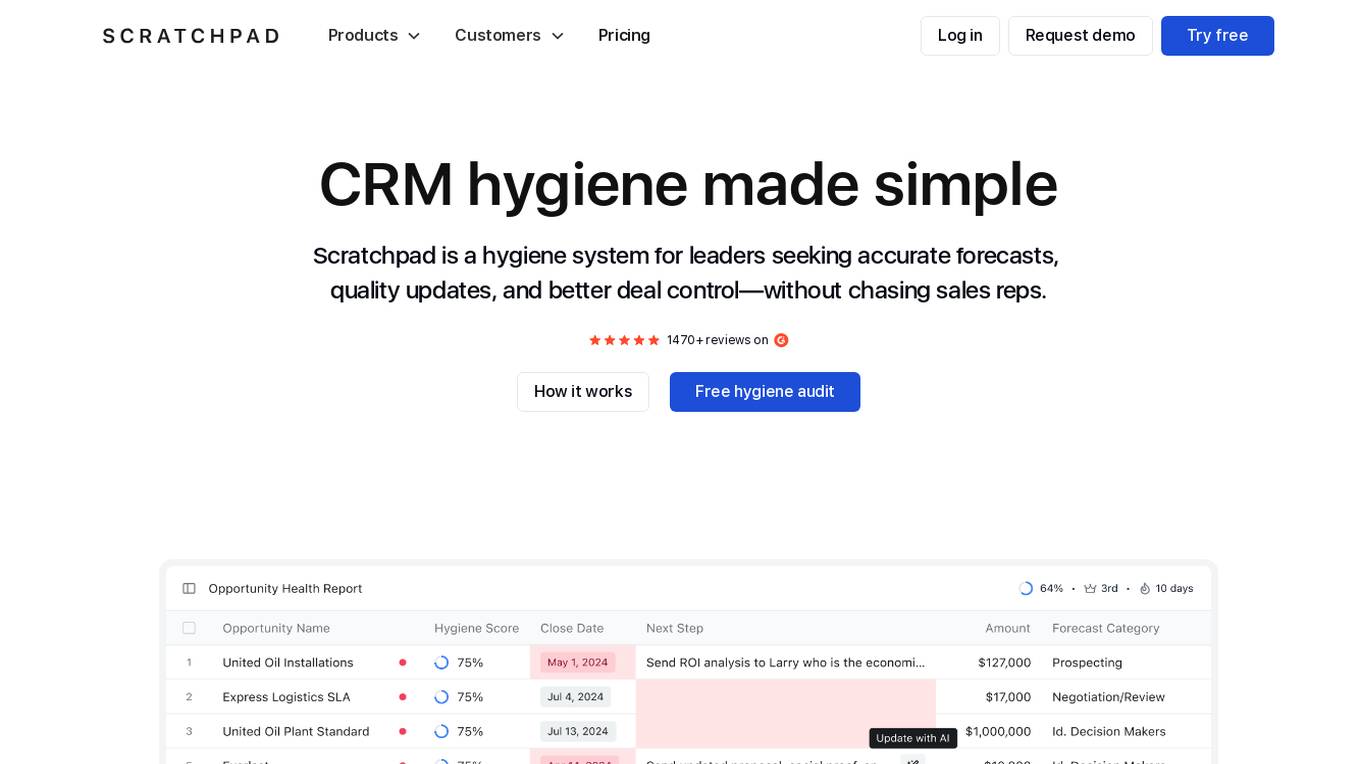Click the Close Date column header
This screenshot has height=764, width=1360.
(572, 628)
